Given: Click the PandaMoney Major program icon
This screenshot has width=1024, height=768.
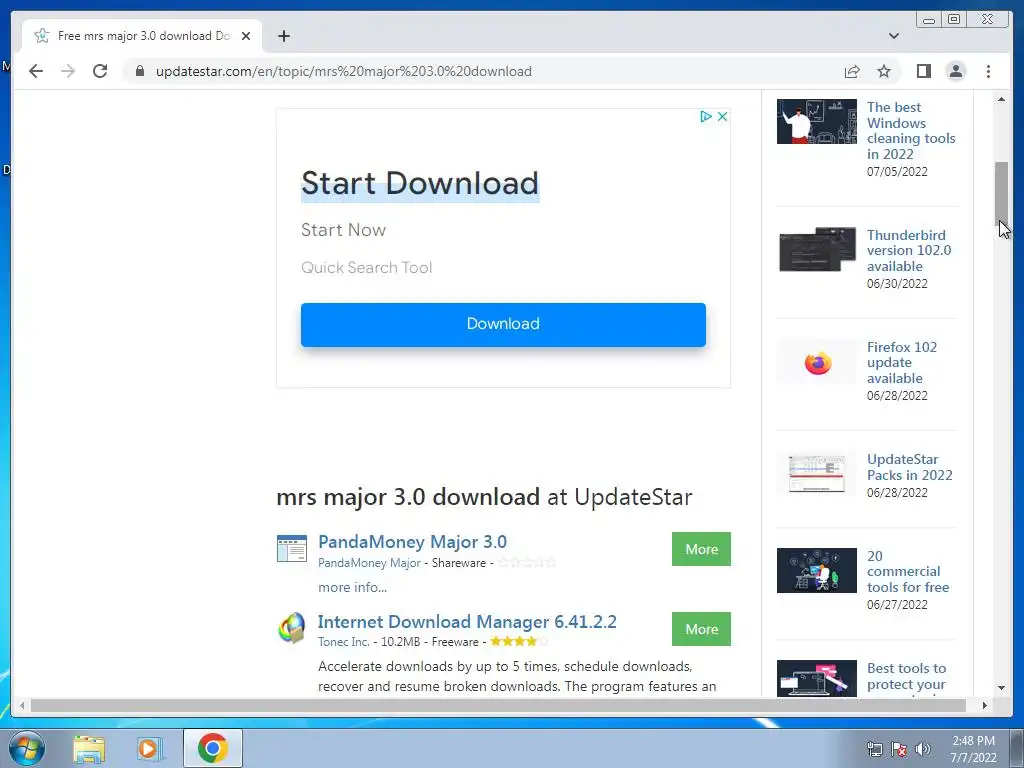Looking at the screenshot, I should pyautogui.click(x=291, y=549).
